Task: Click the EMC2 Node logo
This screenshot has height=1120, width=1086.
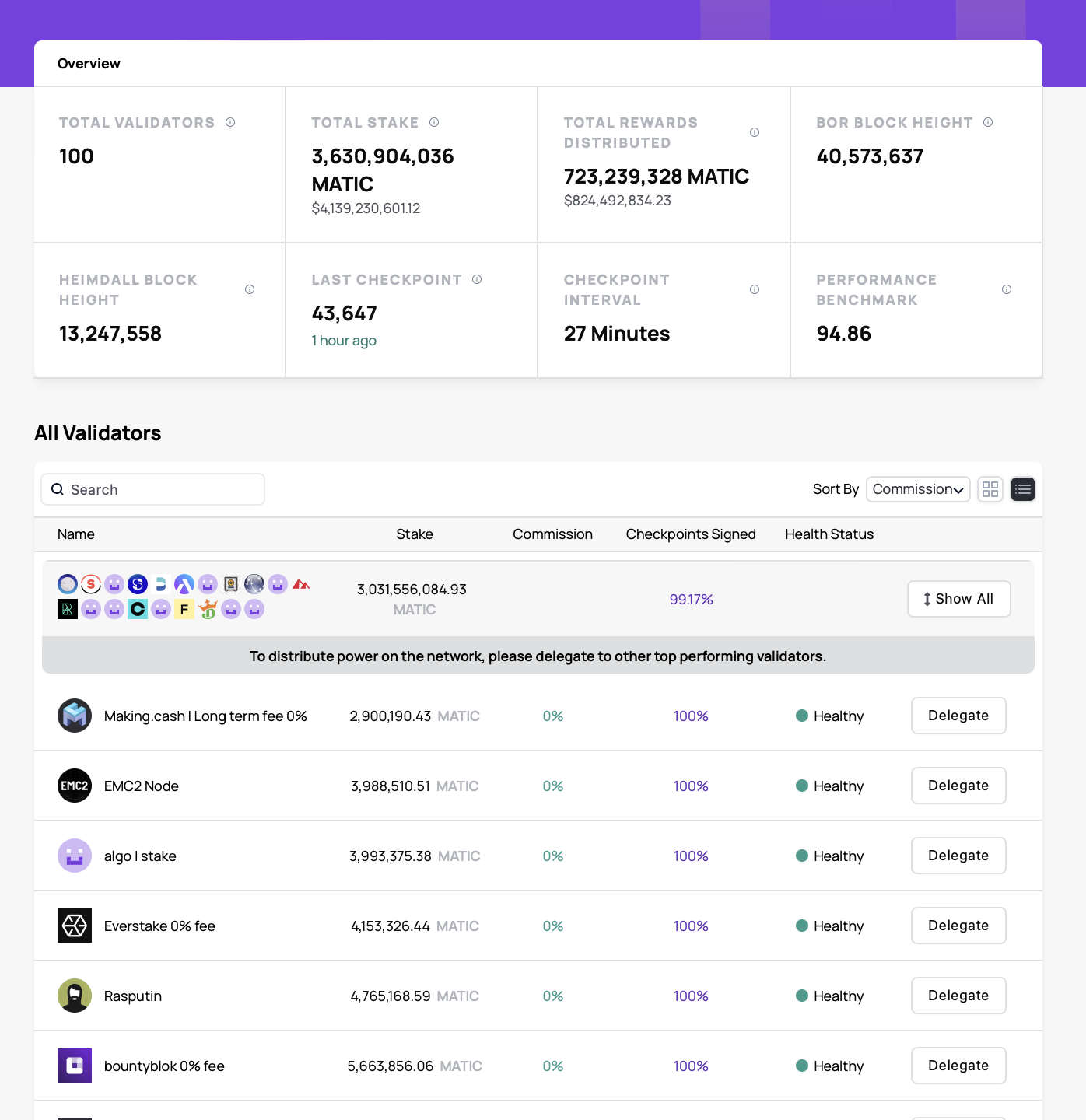Action: (75, 786)
